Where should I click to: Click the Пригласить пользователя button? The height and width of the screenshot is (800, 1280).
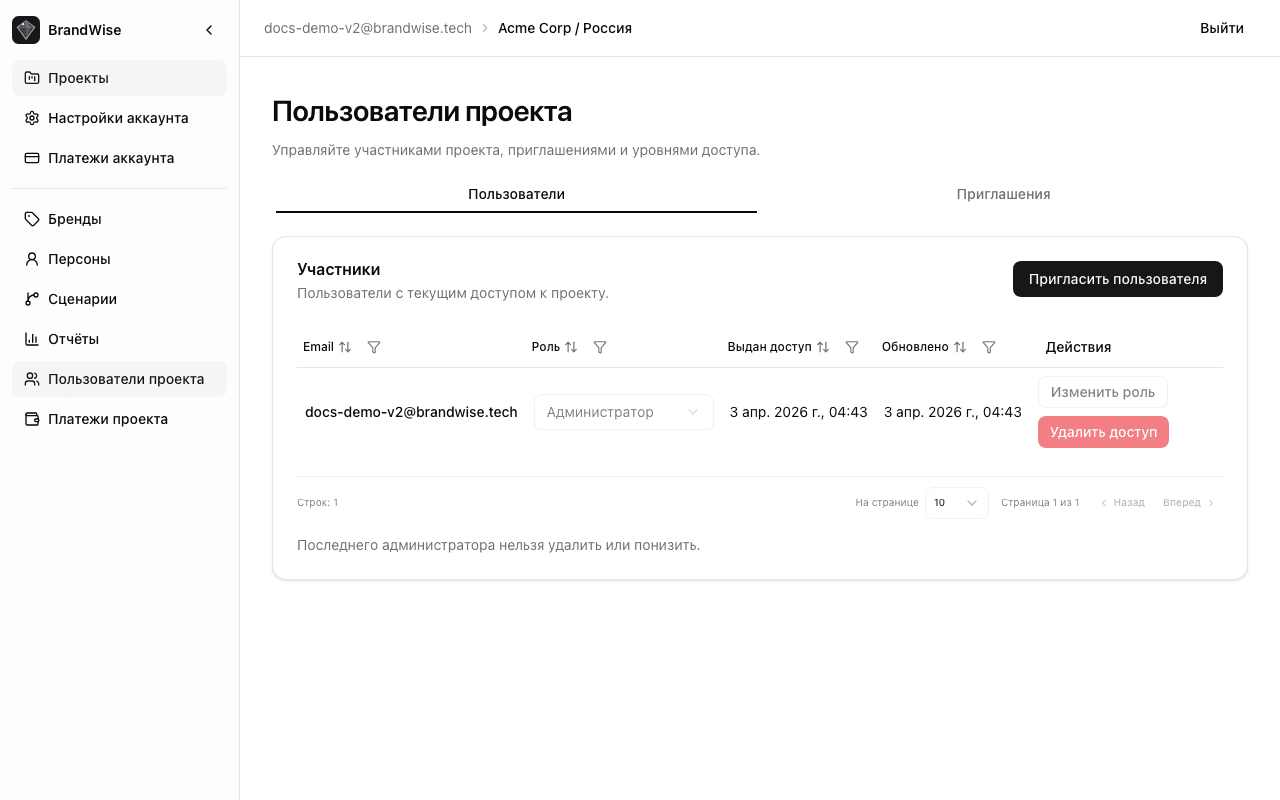1117,279
